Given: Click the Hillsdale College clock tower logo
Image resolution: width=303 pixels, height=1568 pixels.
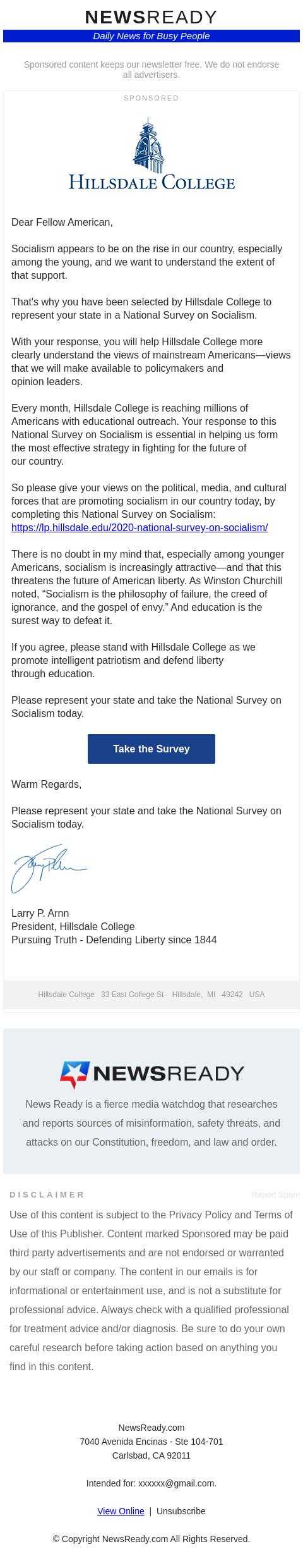Looking at the screenshot, I should coord(149,145).
